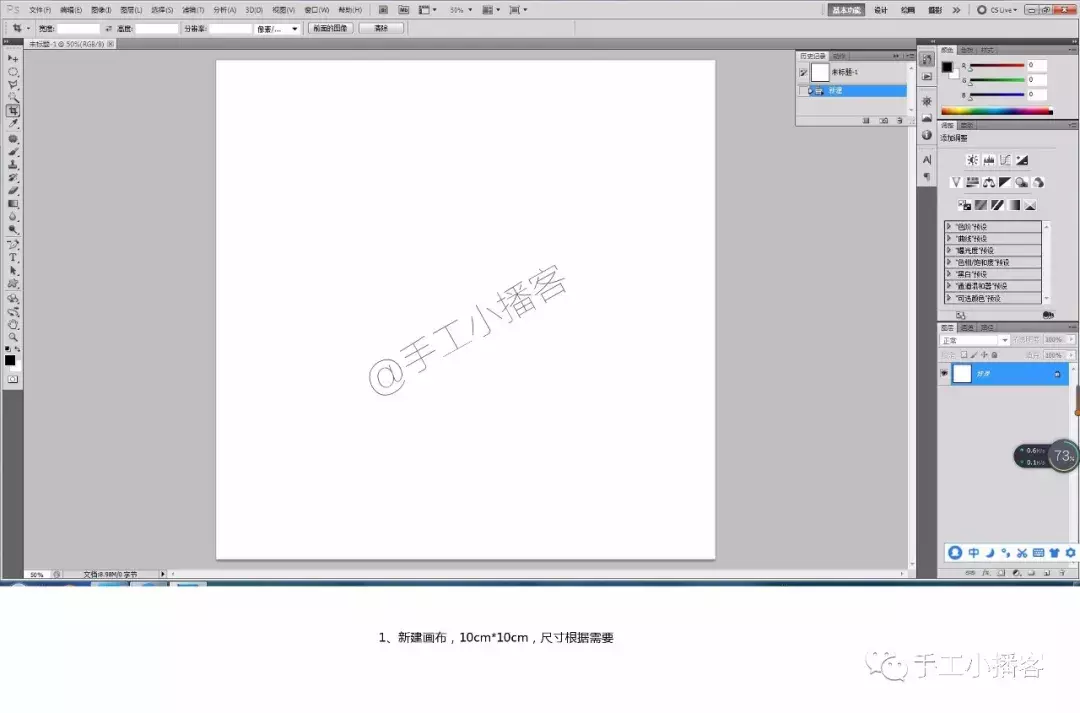
Task: Select the Gradient tool
Action: point(12,204)
